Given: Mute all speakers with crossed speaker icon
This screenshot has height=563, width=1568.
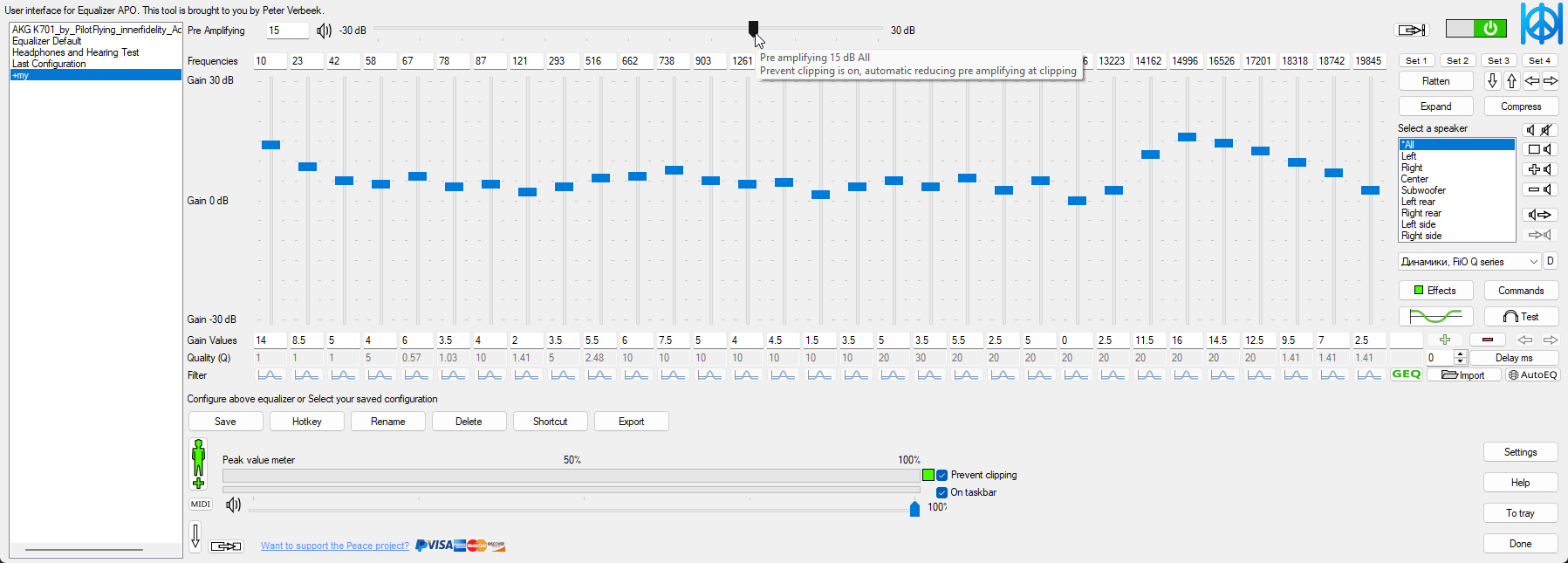Looking at the screenshot, I should click(1546, 130).
